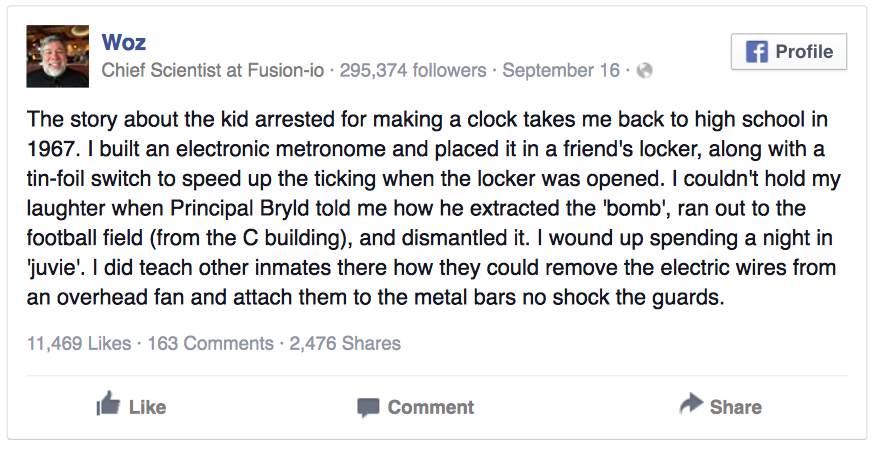Image resolution: width=882 pixels, height=451 pixels.
Task: Click the Fusion-io company name
Action: pos(287,71)
